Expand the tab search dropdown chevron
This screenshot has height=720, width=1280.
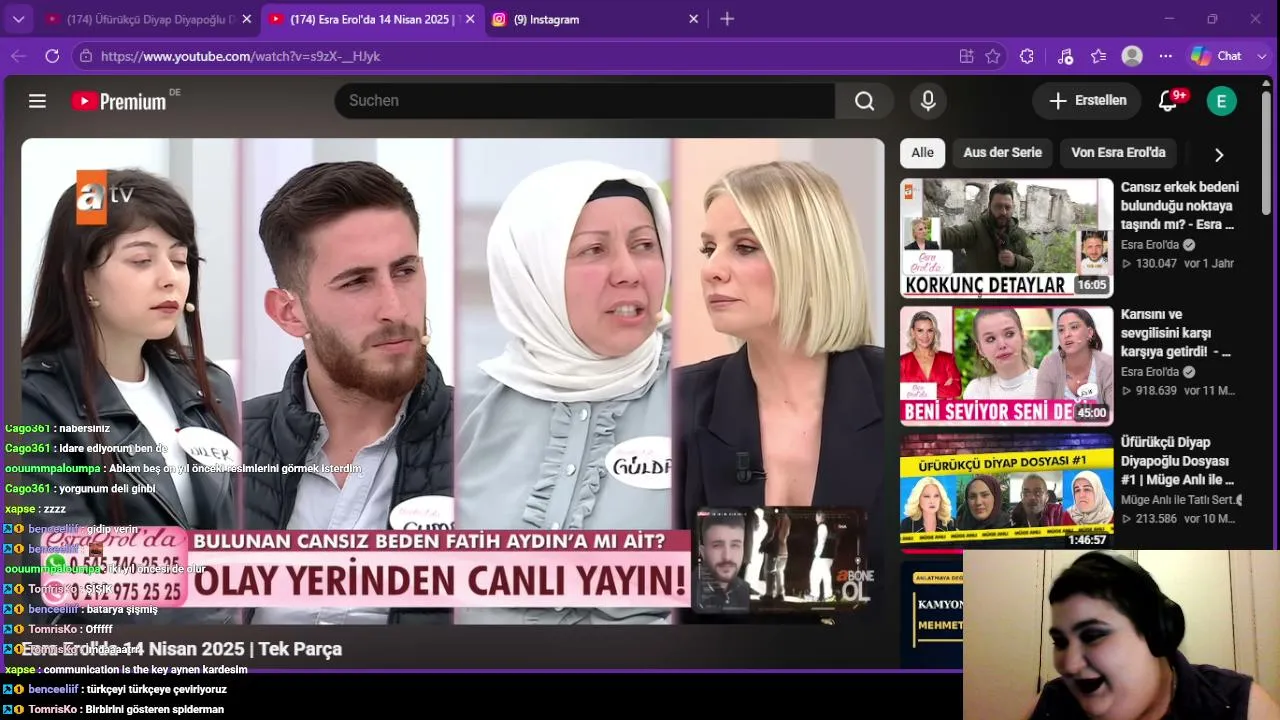[x=18, y=19]
